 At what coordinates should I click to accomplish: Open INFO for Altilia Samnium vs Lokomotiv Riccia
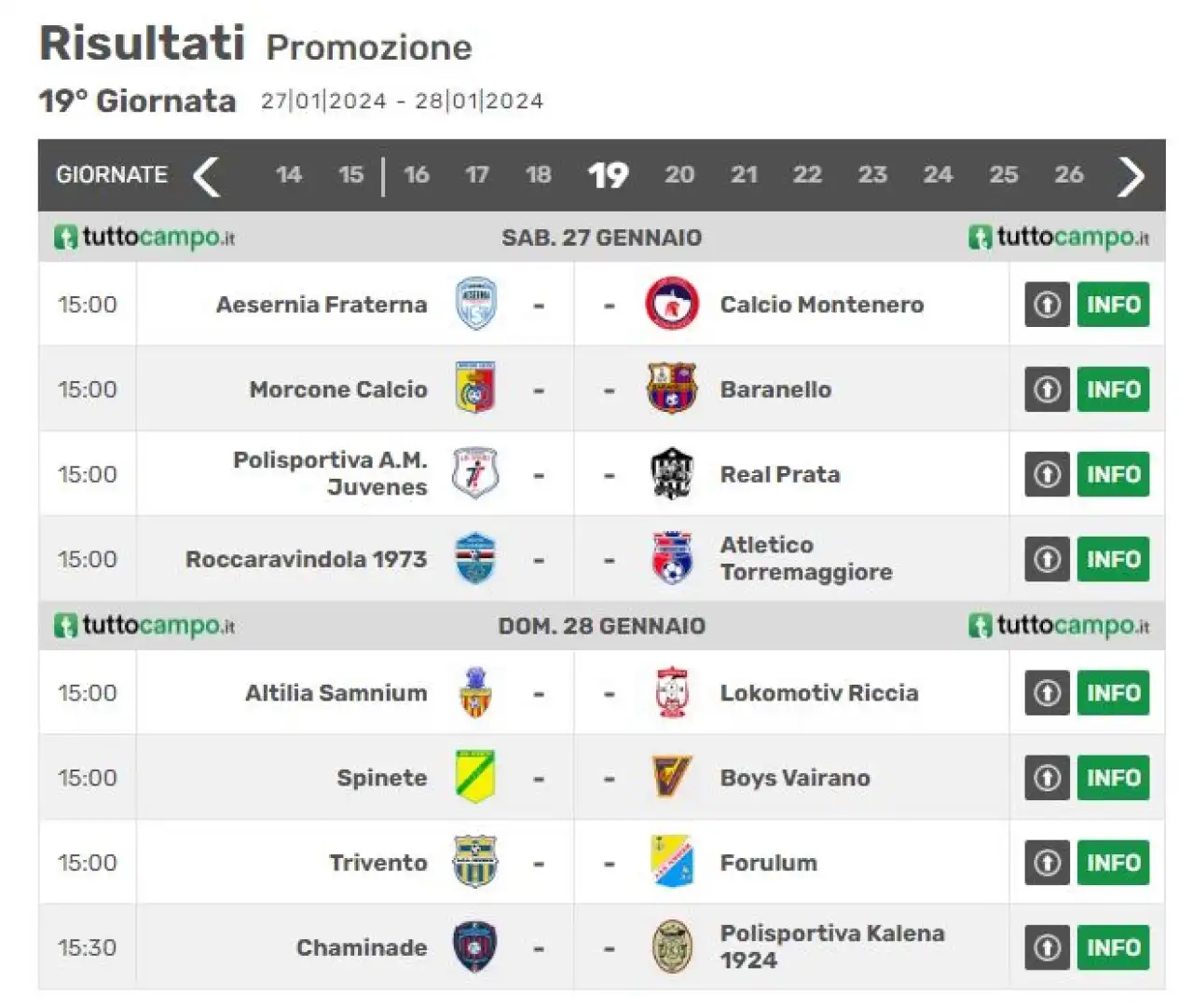[x=1113, y=693]
